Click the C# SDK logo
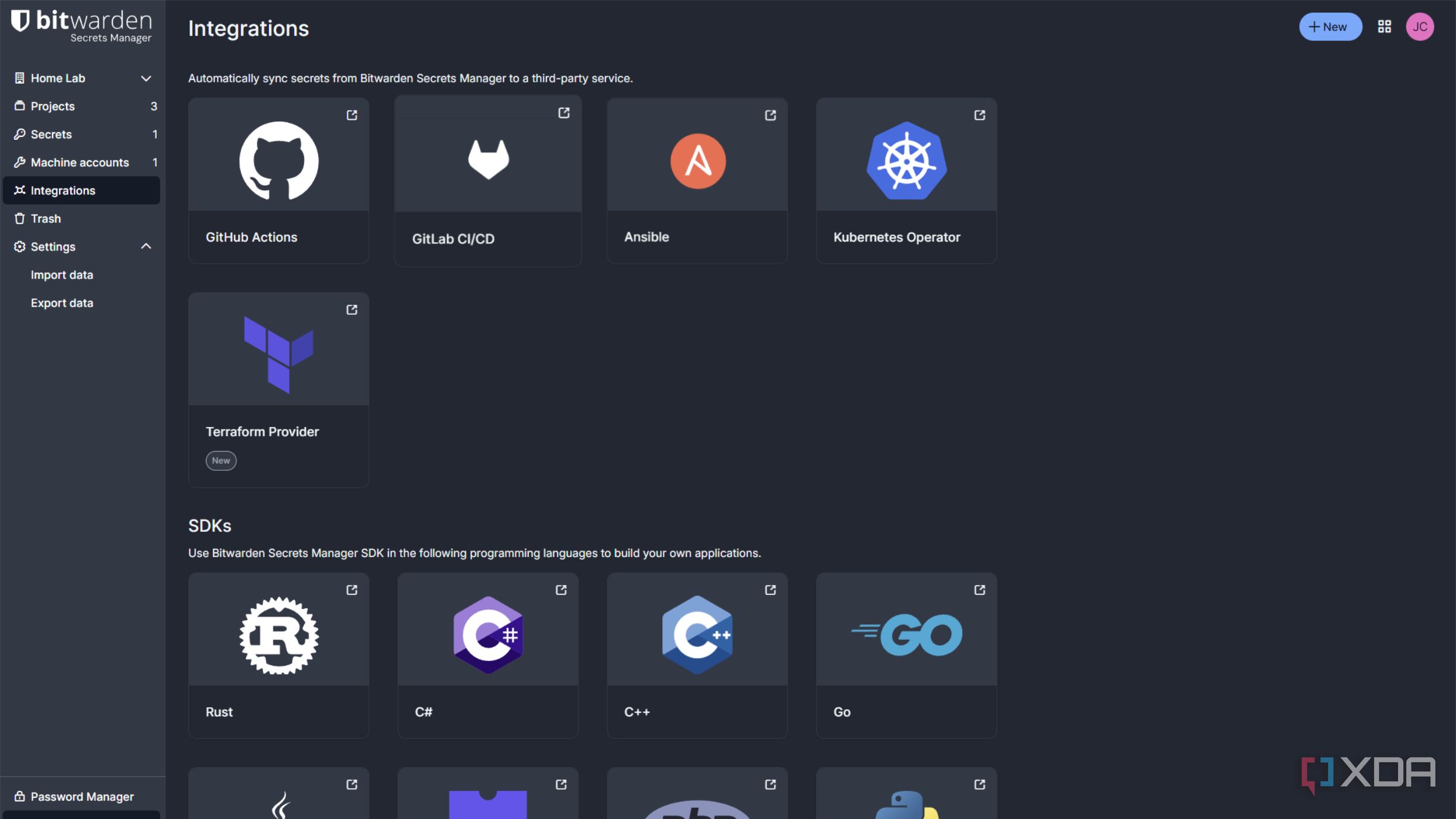The width and height of the screenshot is (1456, 819). click(x=488, y=635)
